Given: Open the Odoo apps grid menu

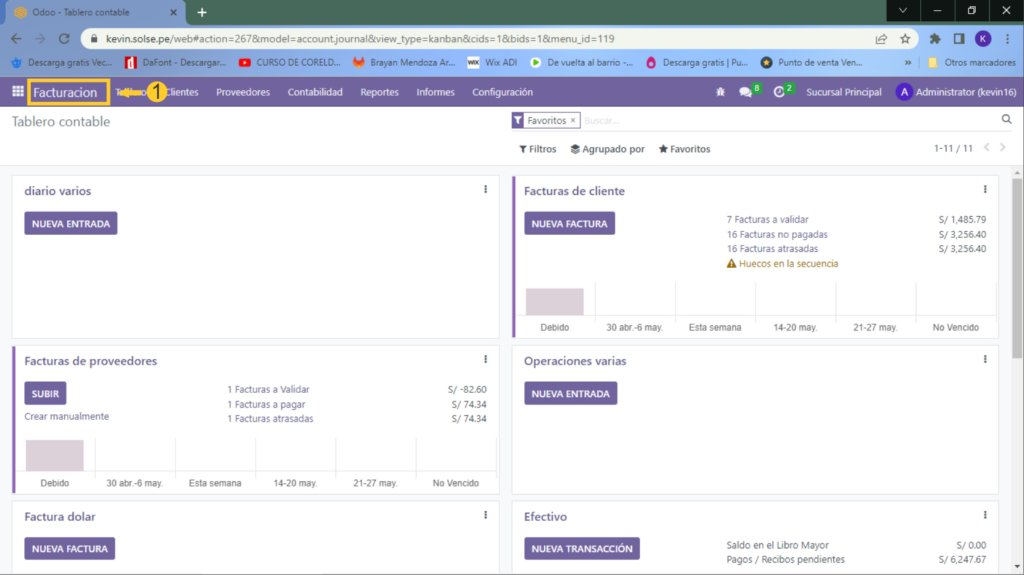Looking at the screenshot, I should (x=17, y=92).
